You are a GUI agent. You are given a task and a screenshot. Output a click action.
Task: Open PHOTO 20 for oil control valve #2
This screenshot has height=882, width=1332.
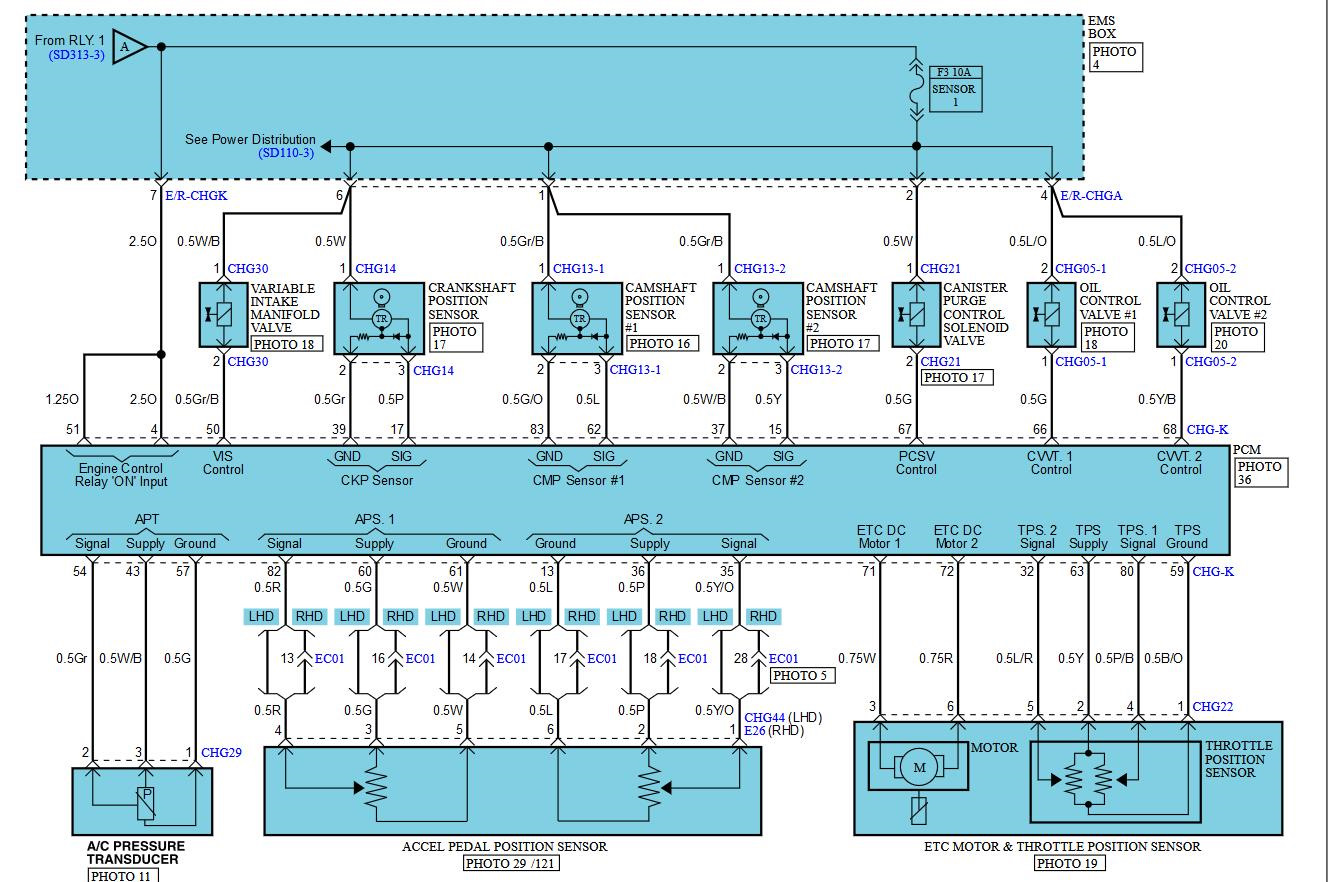tap(1237, 338)
